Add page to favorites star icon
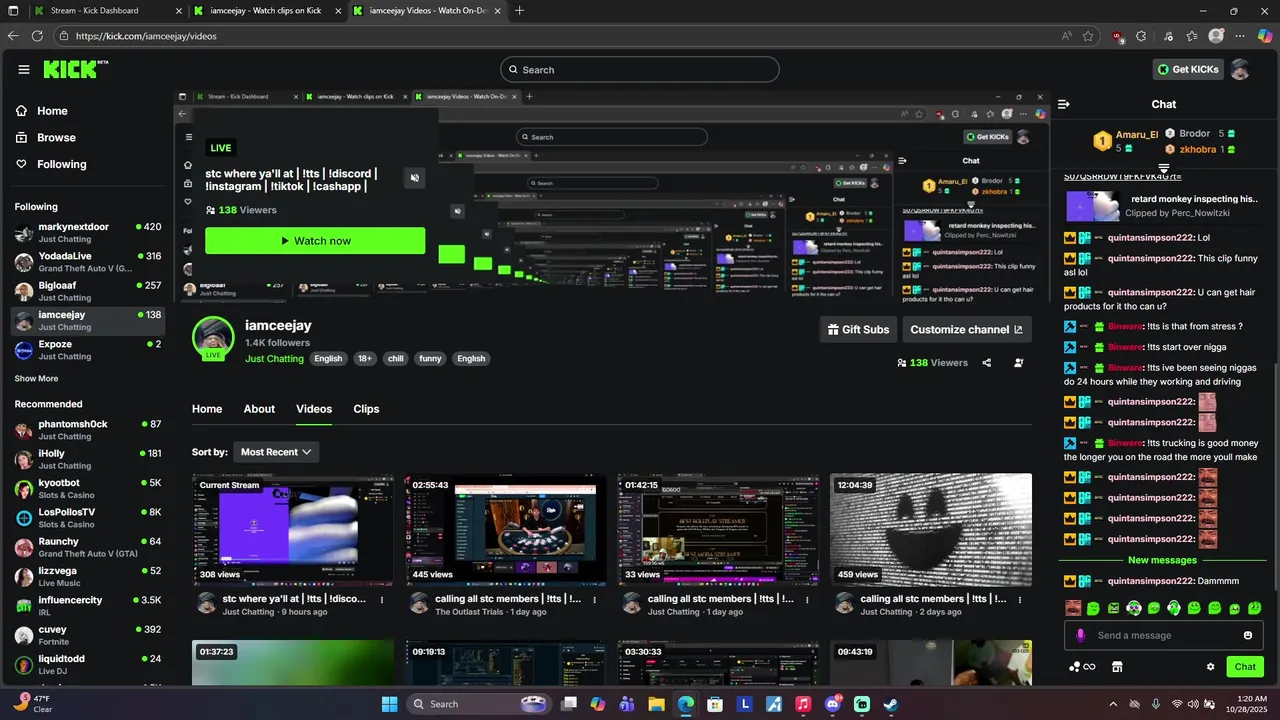1280x720 pixels. tap(1088, 36)
